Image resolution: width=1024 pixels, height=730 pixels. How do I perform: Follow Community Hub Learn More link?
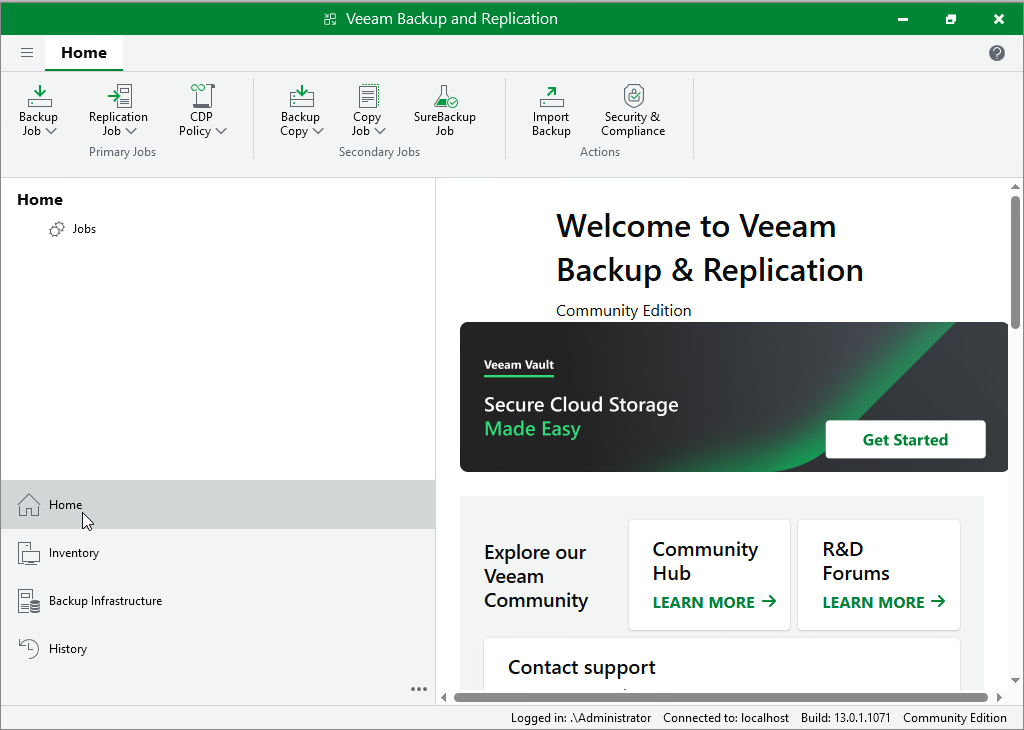click(714, 602)
